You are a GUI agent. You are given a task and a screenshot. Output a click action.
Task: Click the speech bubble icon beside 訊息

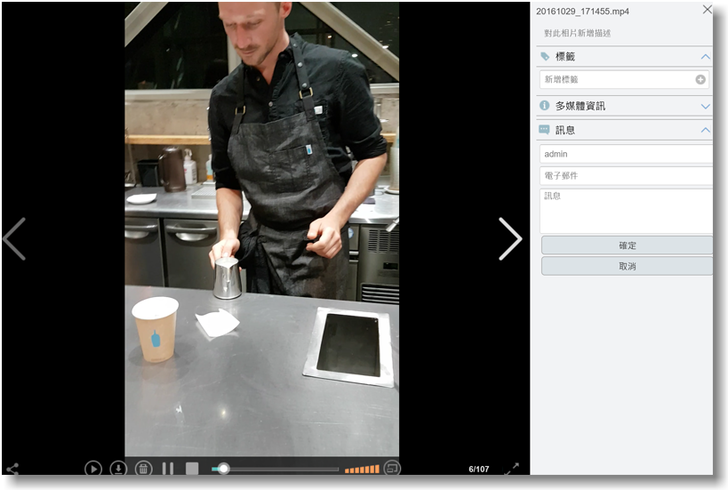(x=544, y=130)
